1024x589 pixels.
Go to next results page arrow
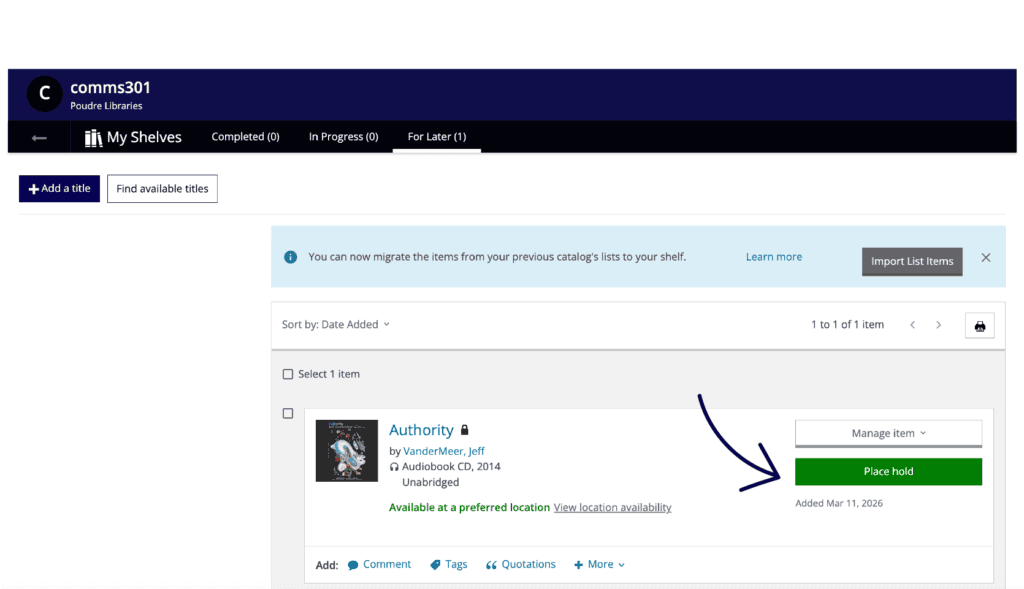click(938, 325)
